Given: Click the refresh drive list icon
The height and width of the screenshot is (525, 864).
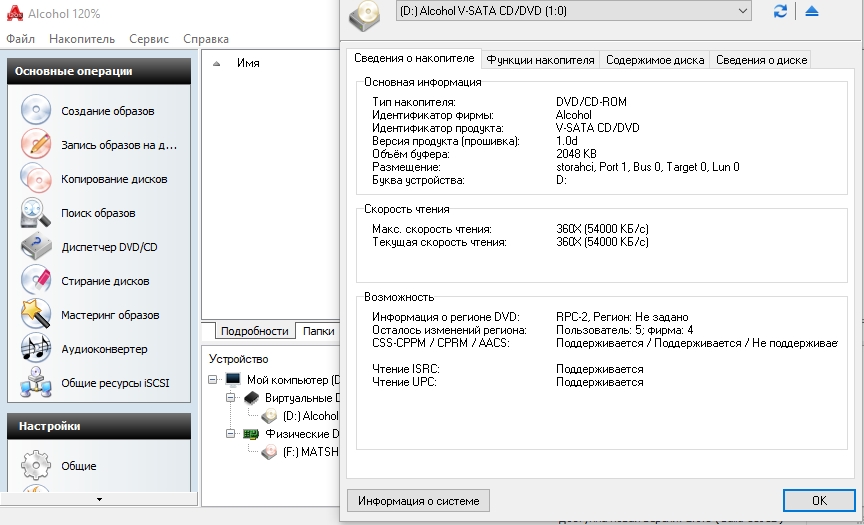Looking at the screenshot, I should [780, 11].
